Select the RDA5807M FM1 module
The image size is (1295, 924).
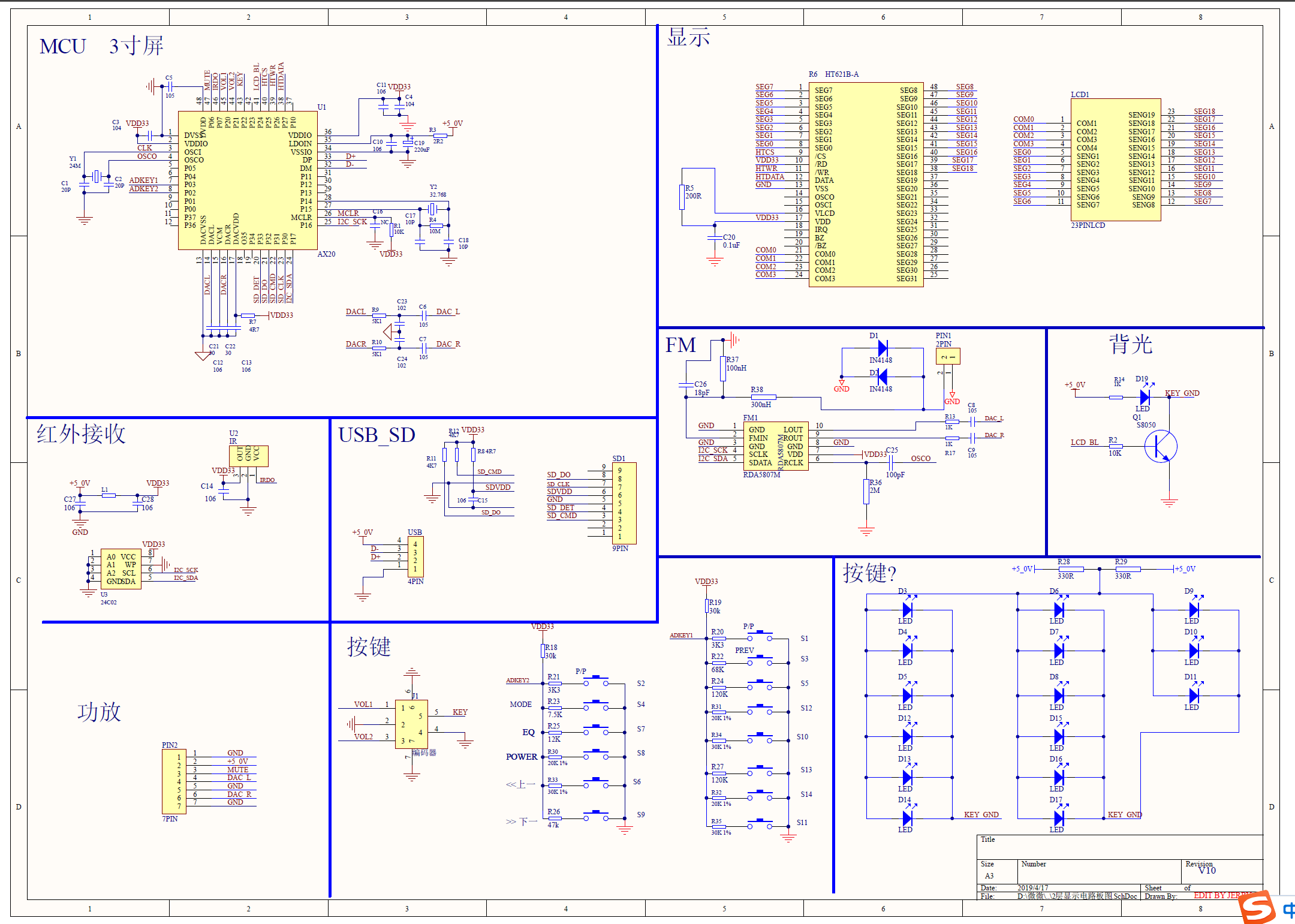[776, 447]
